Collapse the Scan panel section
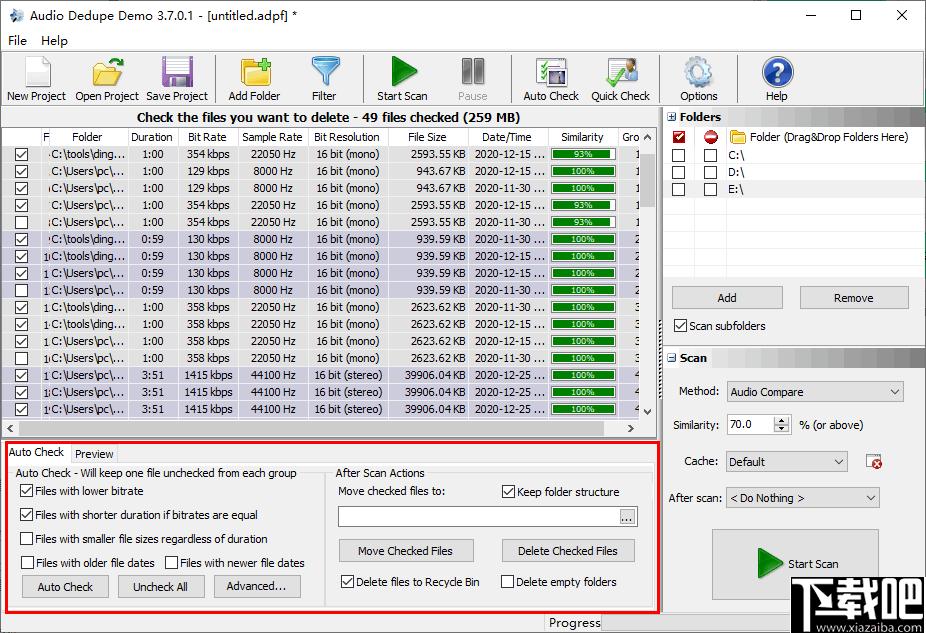Image resolution: width=926 pixels, height=633 pixels. pyautogui.click(x=671, y=358)
